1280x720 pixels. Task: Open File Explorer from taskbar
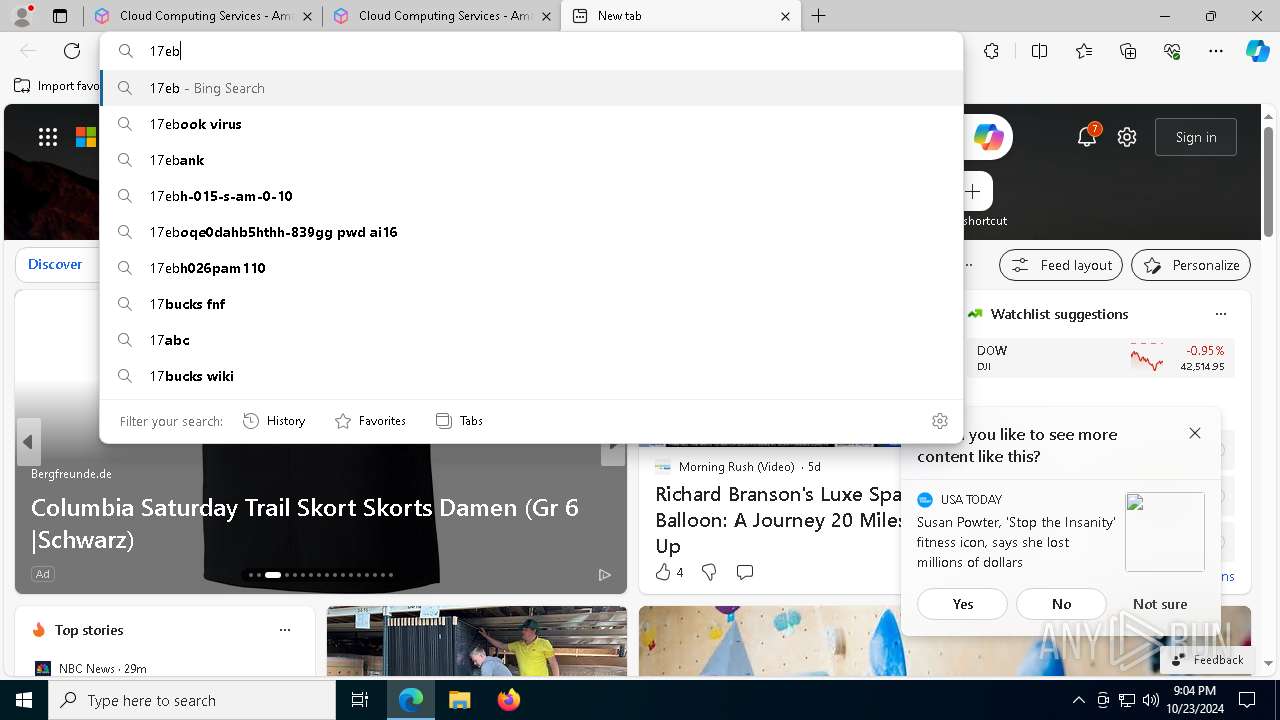pyautogui.click(x=459, y=700)
